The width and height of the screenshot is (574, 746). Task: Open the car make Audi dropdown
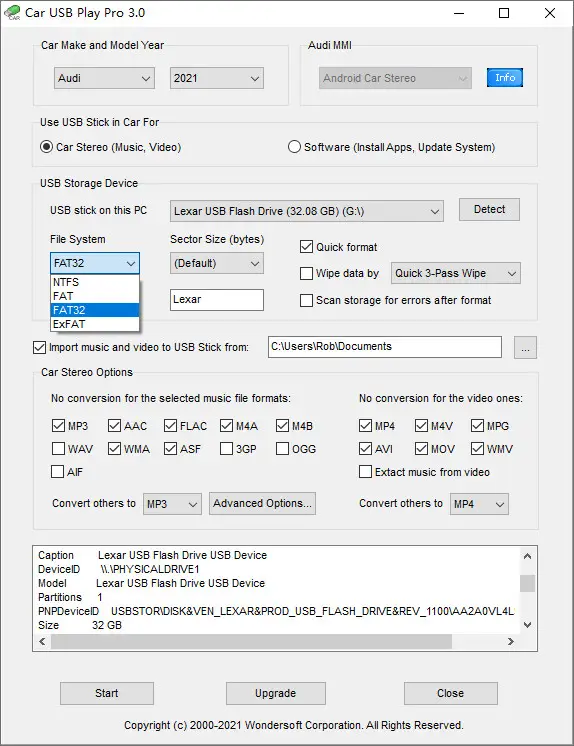(104, 79)
